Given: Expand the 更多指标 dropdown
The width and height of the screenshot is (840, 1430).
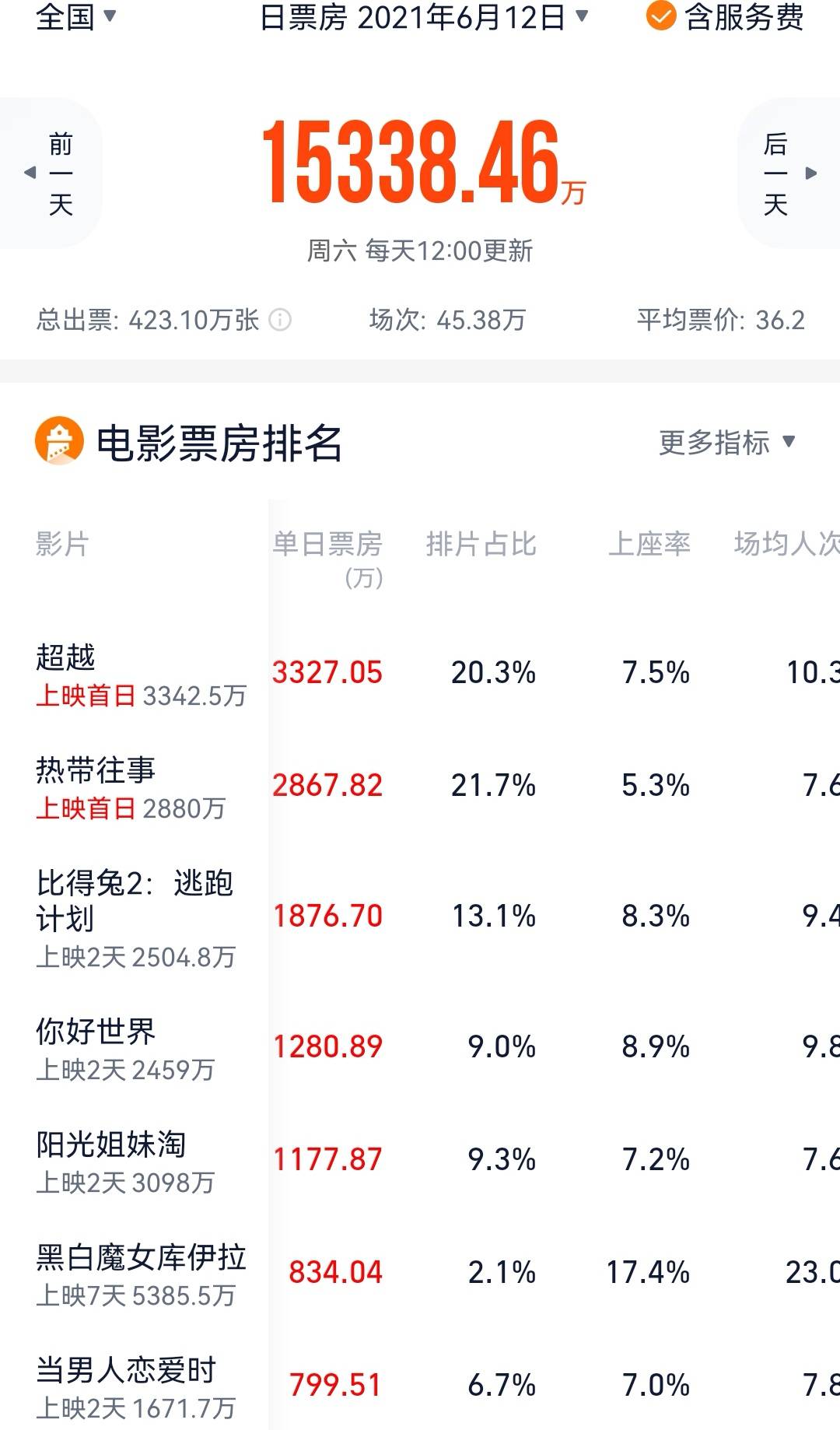Looking at the screenshot, I should pos(727,442).
